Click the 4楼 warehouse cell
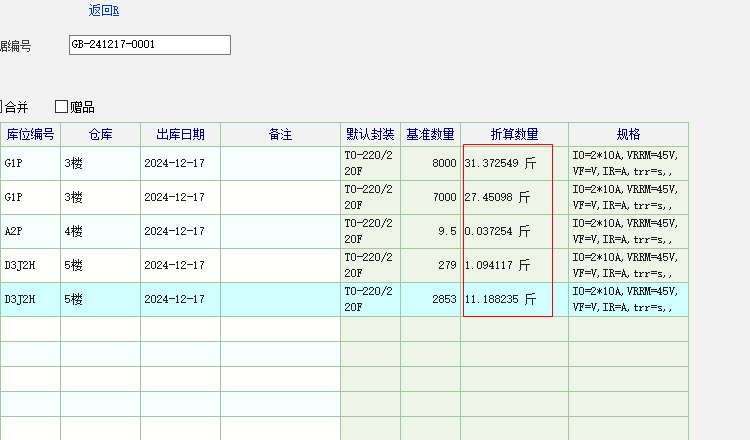This screenshot has height=440, width=750. click(x=100, y=231)
